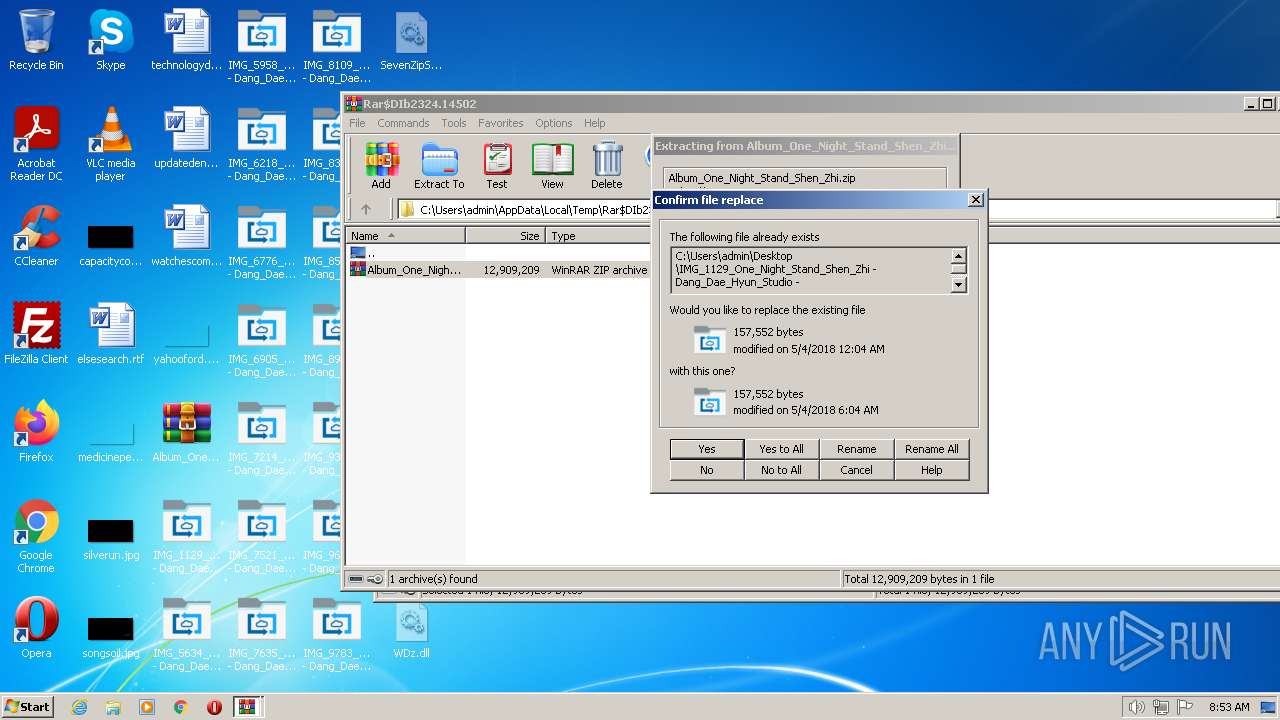Click Yes to replace the file
The width and height of the screenshot is (1280, 720).
tap(707, 449)
